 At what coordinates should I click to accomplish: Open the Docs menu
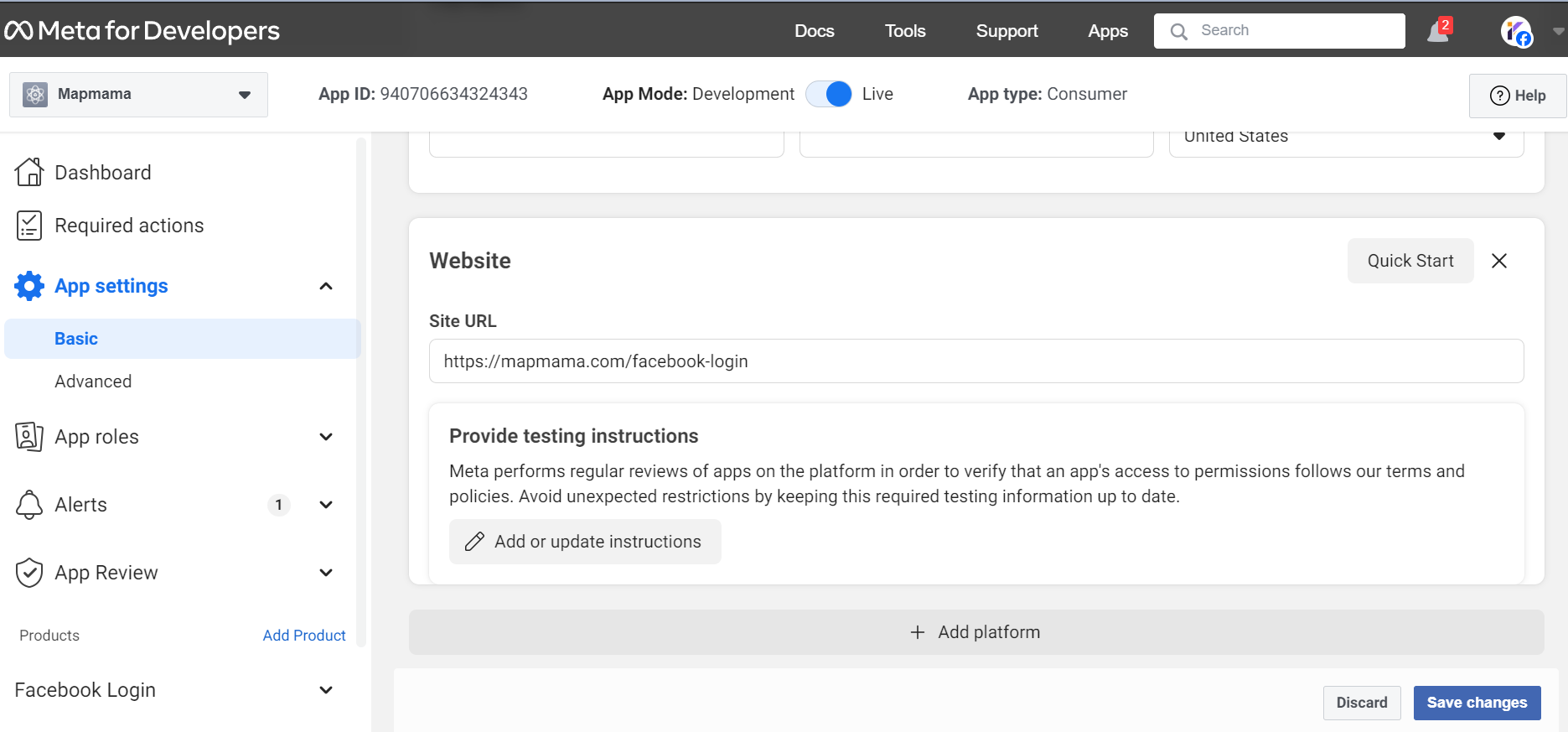(815, 31)
